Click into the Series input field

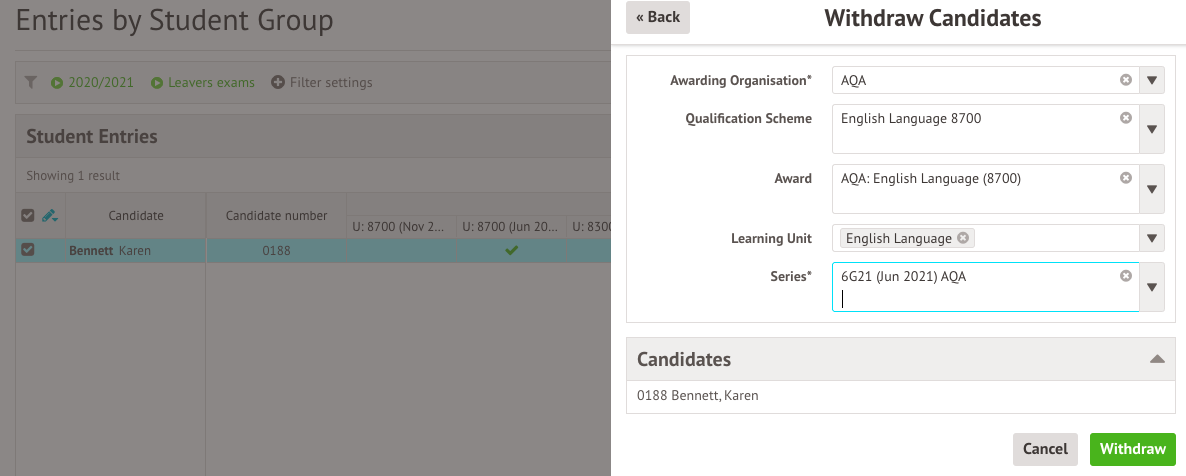975,297
